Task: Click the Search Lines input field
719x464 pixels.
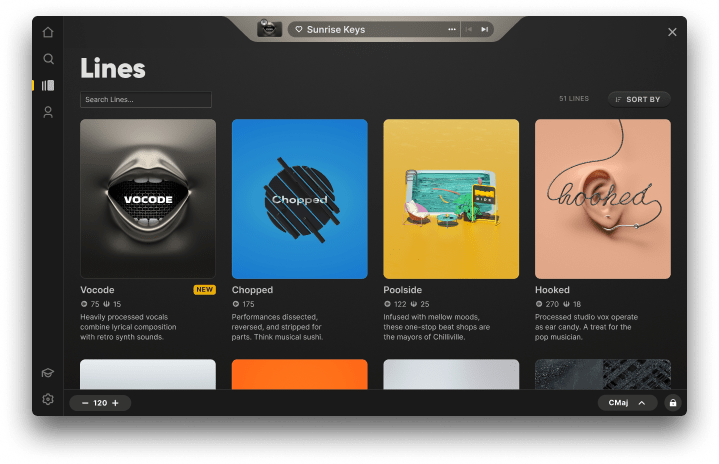Action: click(146, 99)
